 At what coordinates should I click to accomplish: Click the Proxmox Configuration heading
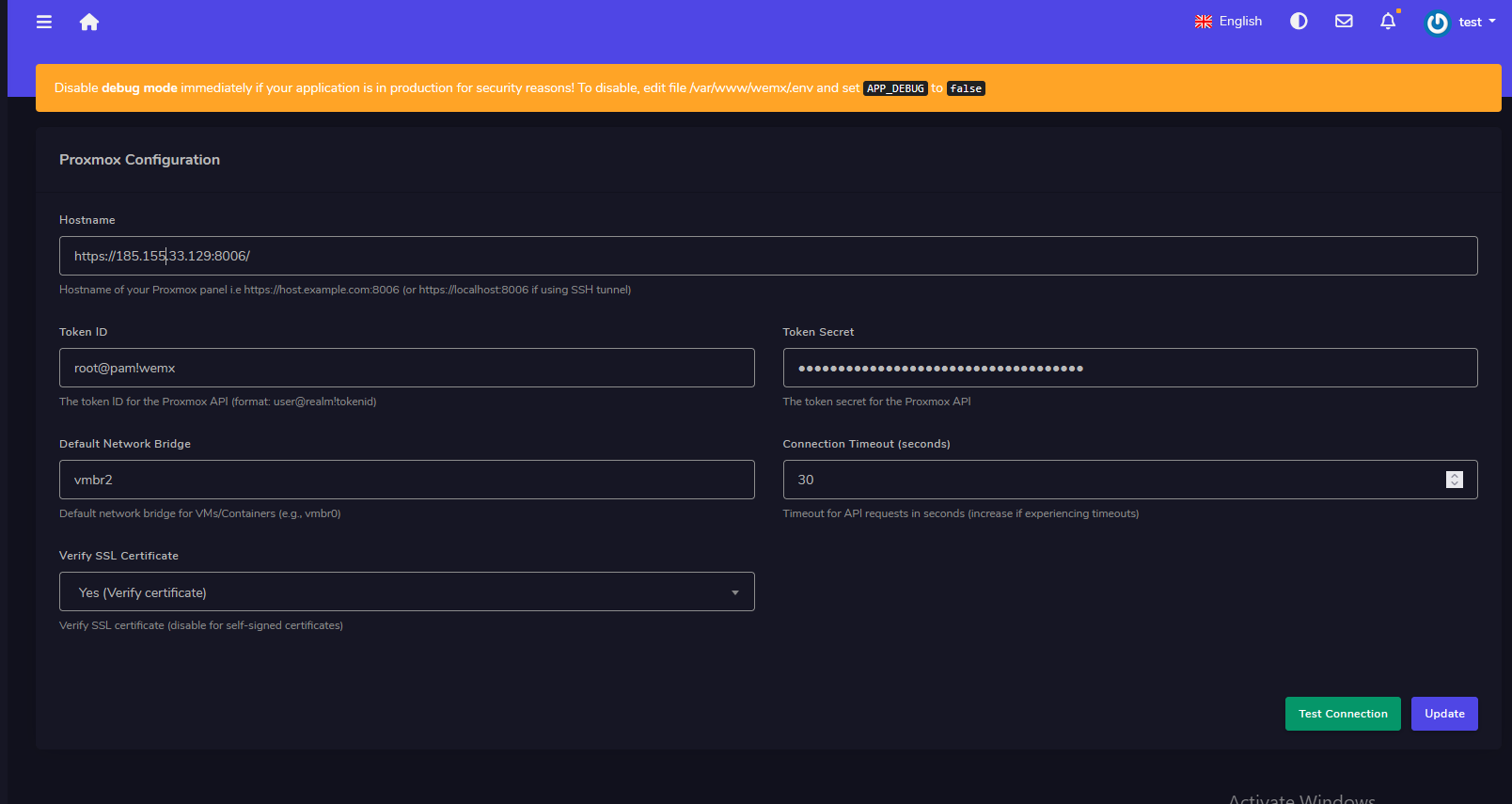[139, 160]
